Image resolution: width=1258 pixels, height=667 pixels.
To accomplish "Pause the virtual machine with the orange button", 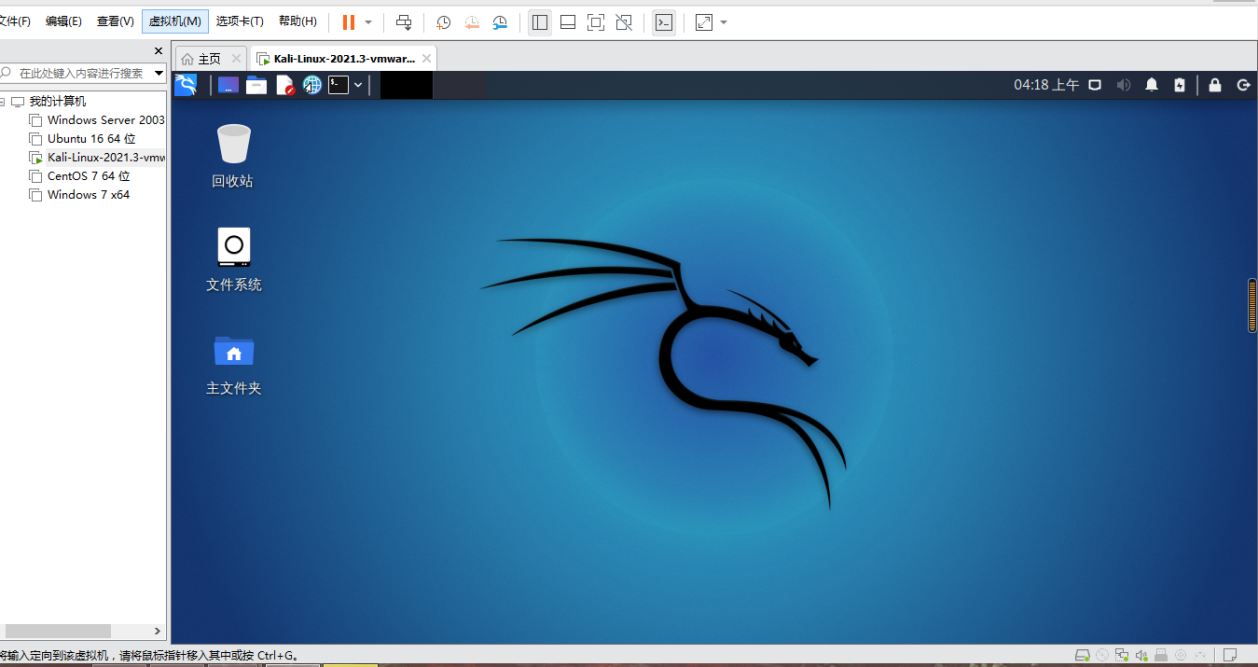I will click(x=348, y=22).
